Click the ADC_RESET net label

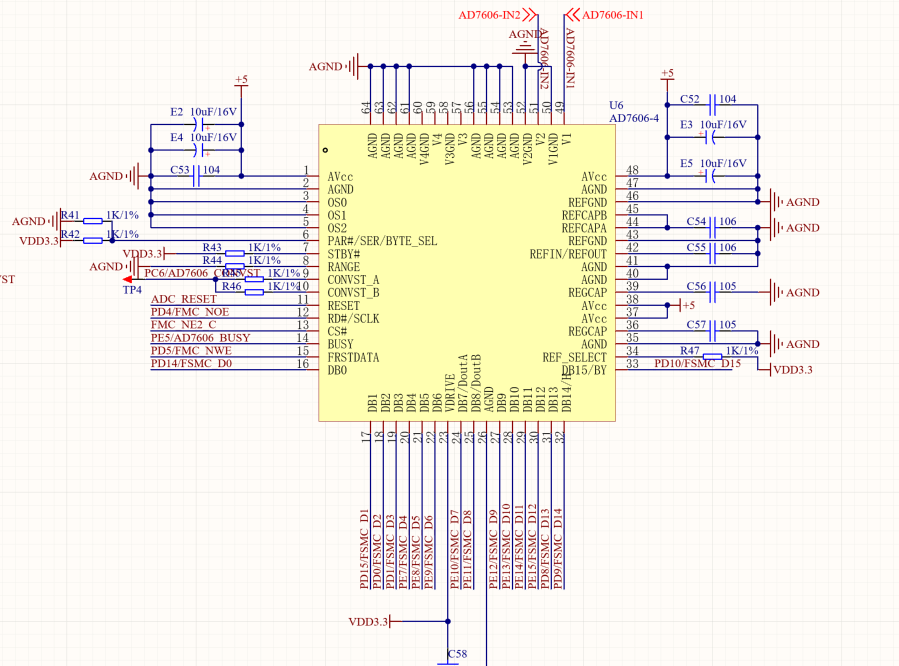point(183,299)
